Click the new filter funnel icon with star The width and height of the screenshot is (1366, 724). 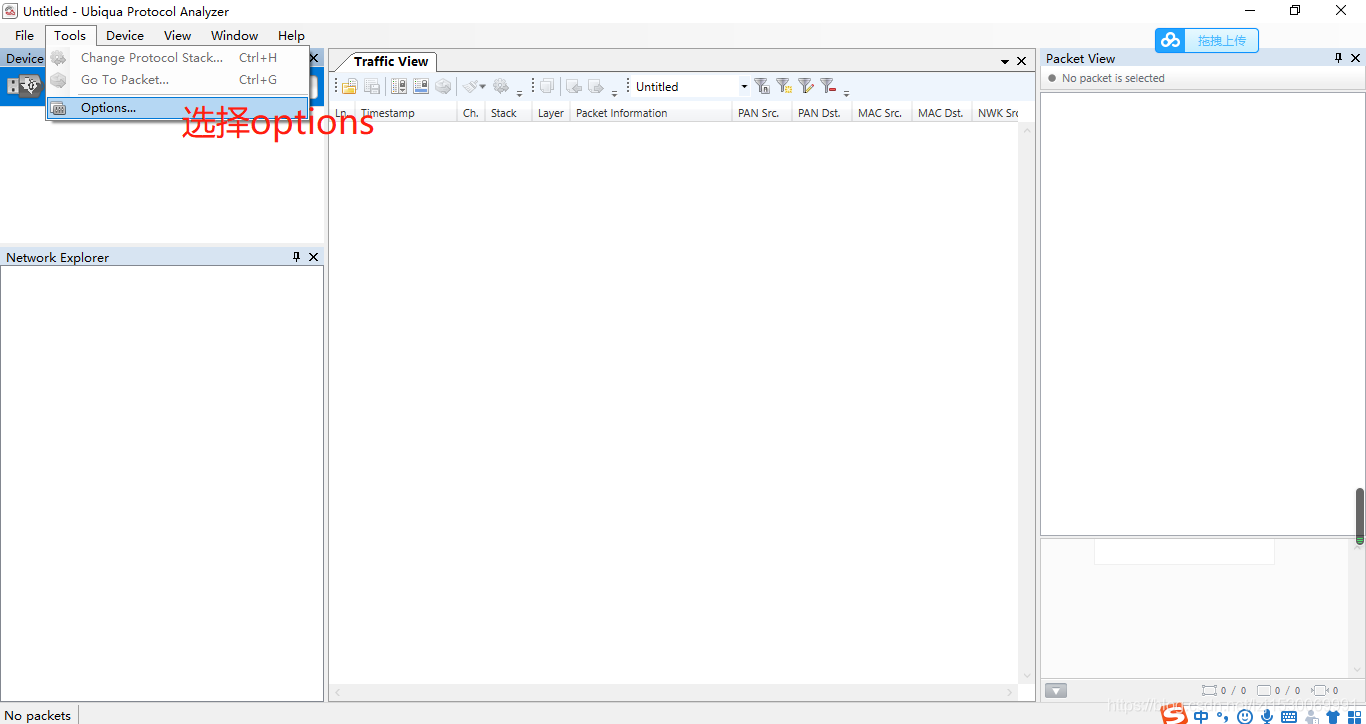click(784, 87)
